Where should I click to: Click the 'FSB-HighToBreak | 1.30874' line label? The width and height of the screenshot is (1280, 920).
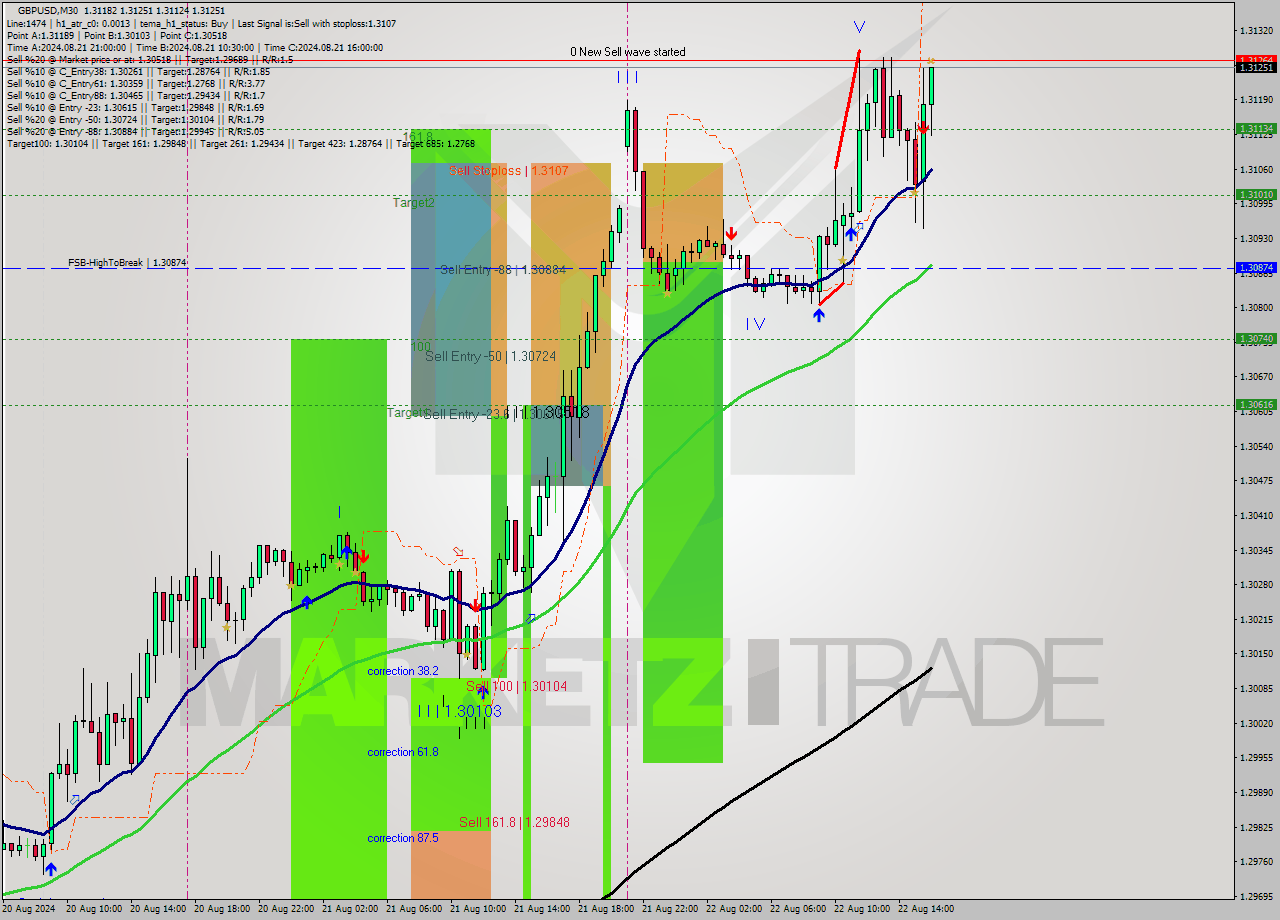[x=127, y=262]
